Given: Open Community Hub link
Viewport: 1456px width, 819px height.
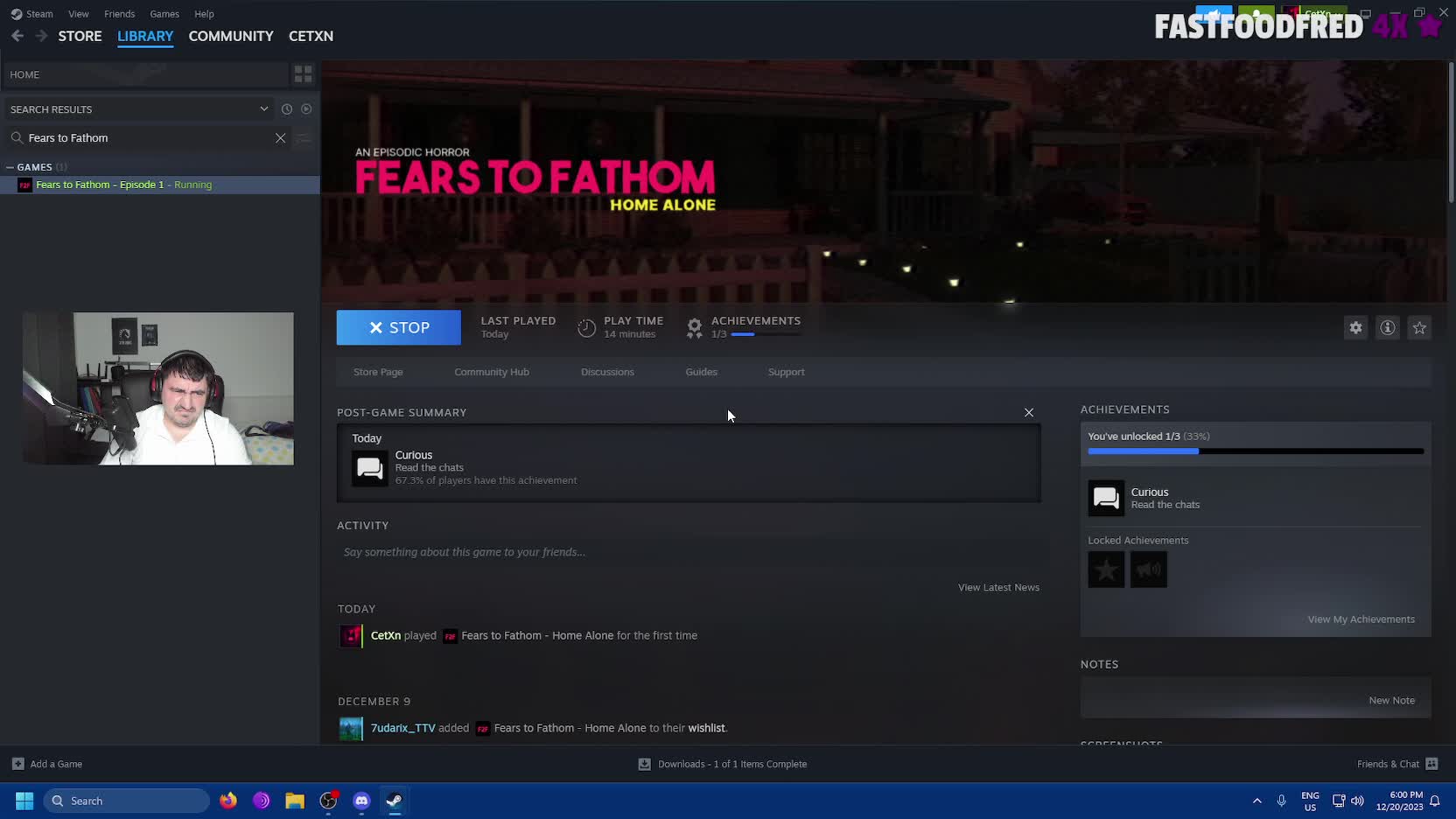Looking at the screenshot, I should click(492, 372).
